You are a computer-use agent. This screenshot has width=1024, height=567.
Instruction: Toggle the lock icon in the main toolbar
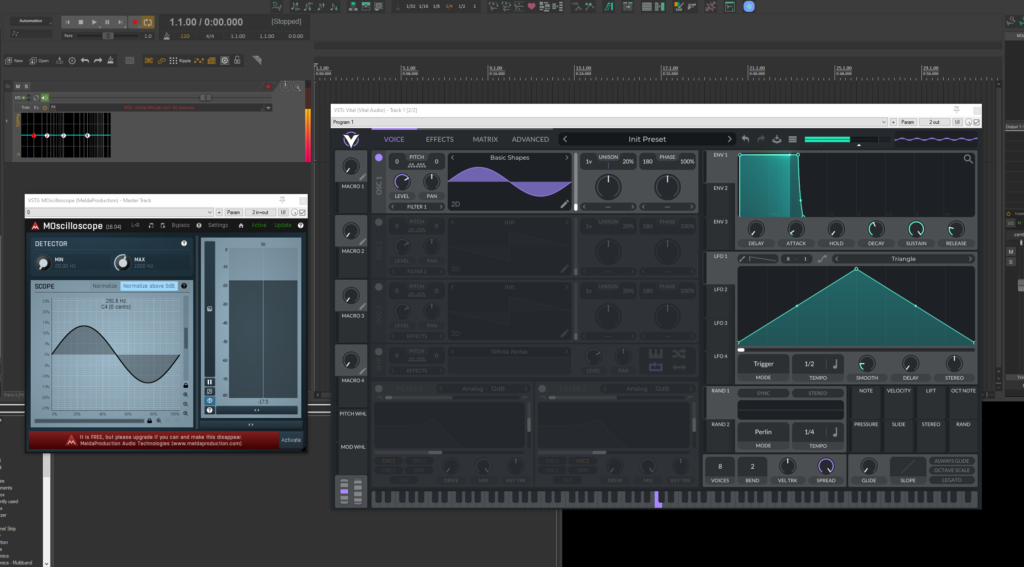click(237, 61)
